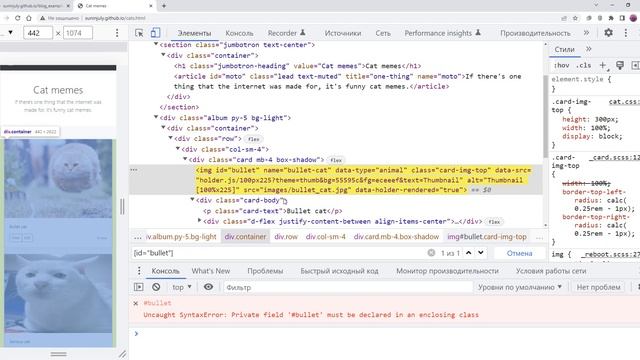Toggle .cls class editor

583,65
